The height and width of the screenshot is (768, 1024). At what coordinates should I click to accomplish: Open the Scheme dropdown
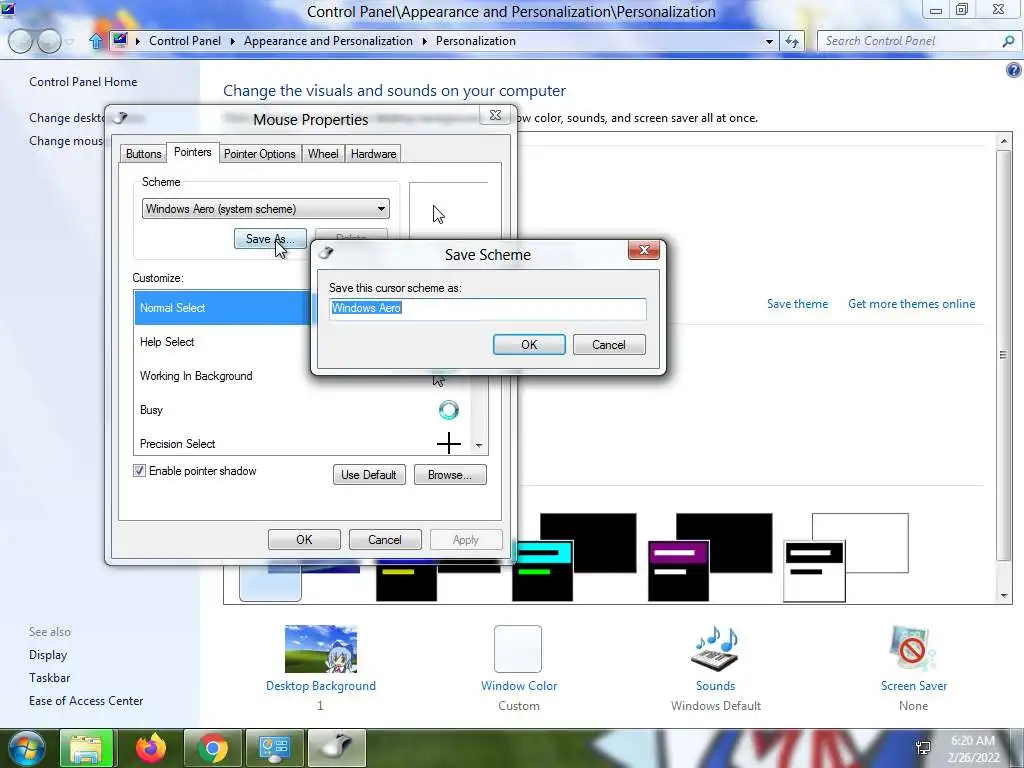265,209
